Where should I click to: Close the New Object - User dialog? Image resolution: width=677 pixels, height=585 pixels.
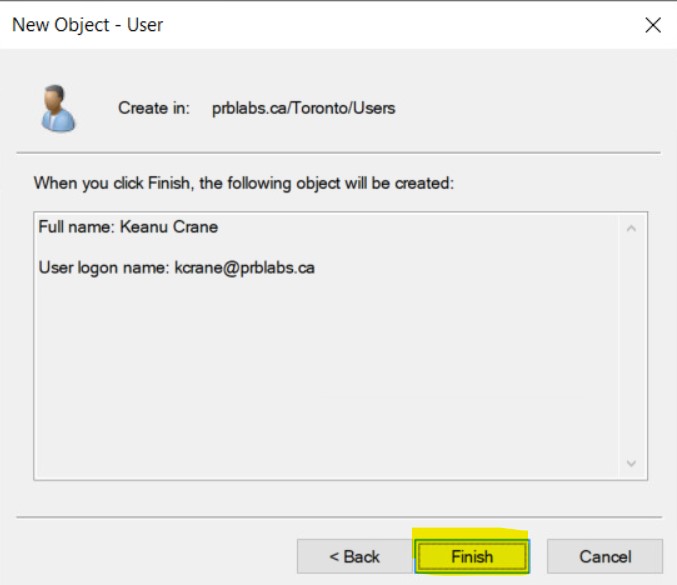click(x=653, y=25)
